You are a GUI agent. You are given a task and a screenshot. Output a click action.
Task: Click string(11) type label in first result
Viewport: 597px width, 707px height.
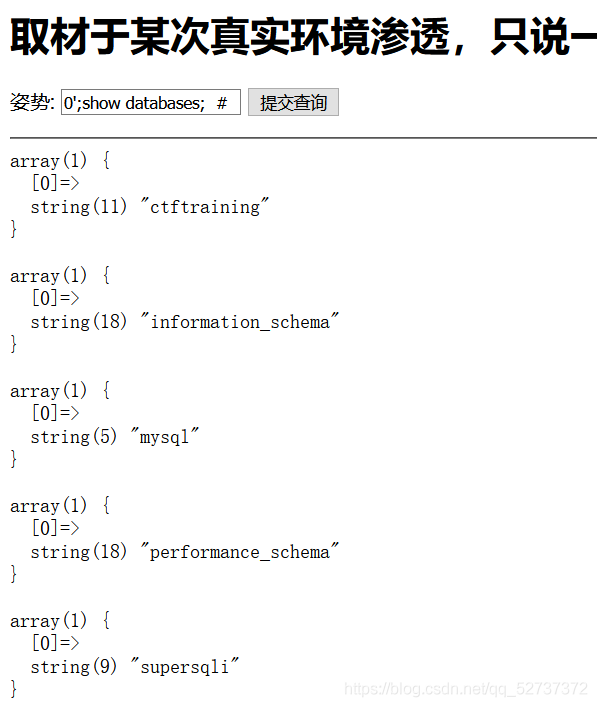click(x=79, y=207)
